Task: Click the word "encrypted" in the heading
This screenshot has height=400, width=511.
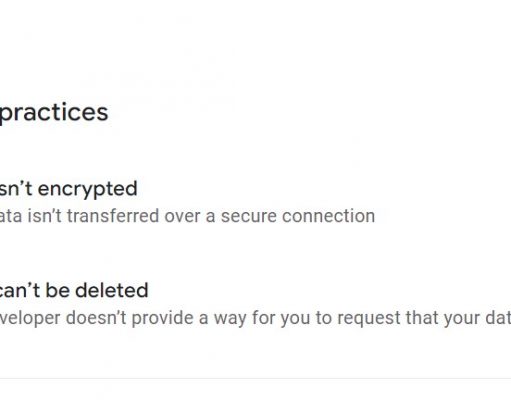Action: (x=88, y=190)
